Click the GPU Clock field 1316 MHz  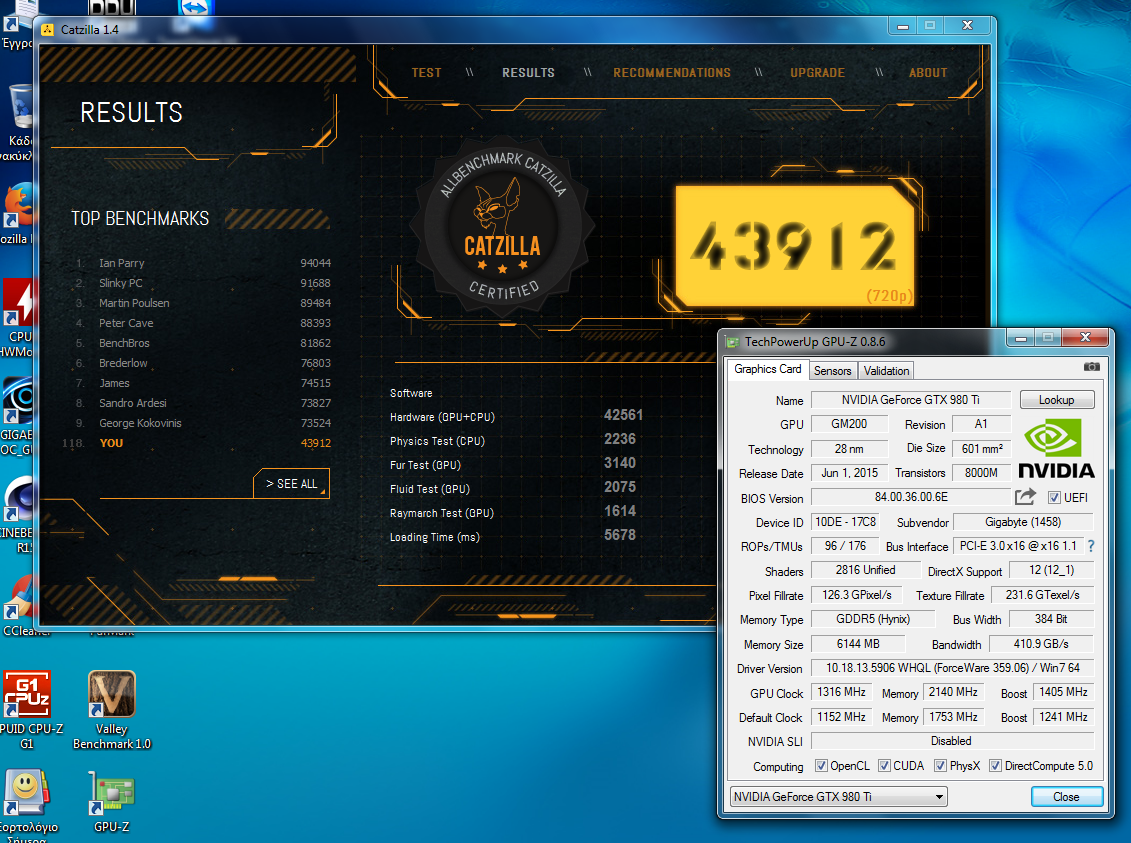coord(841,692)
